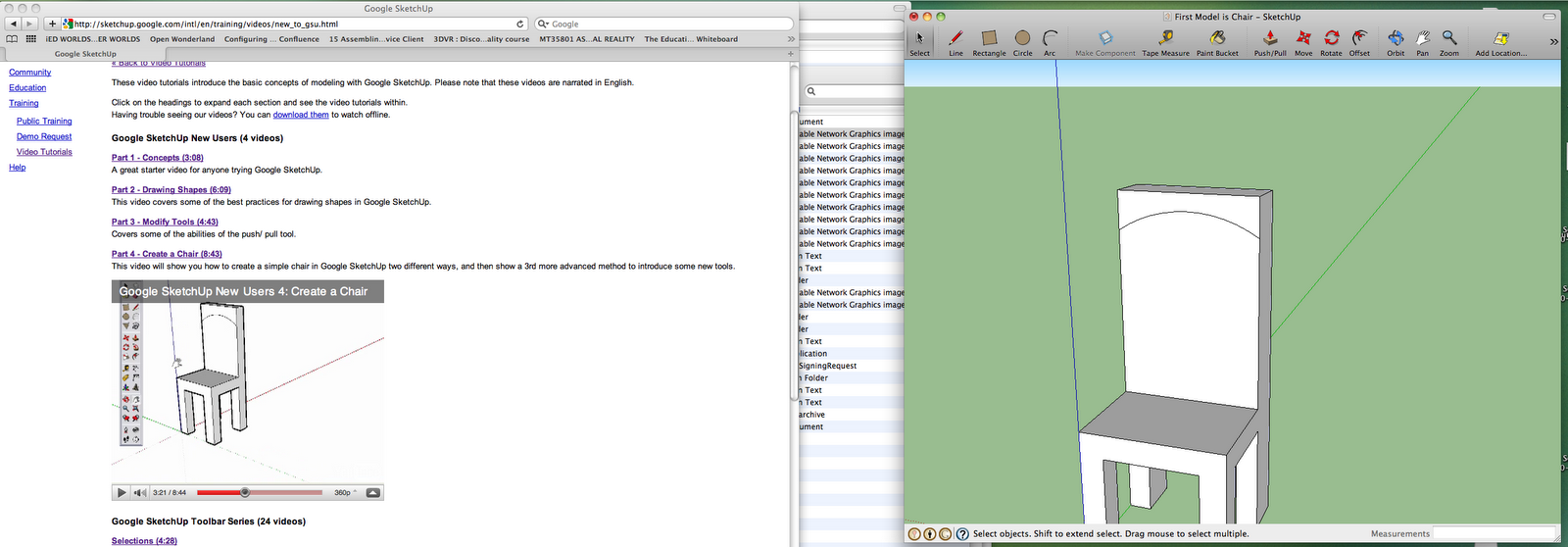1568x547 pixels.
Task: Expand 'Selections (4:28)' heading
Action: point(144,541)
